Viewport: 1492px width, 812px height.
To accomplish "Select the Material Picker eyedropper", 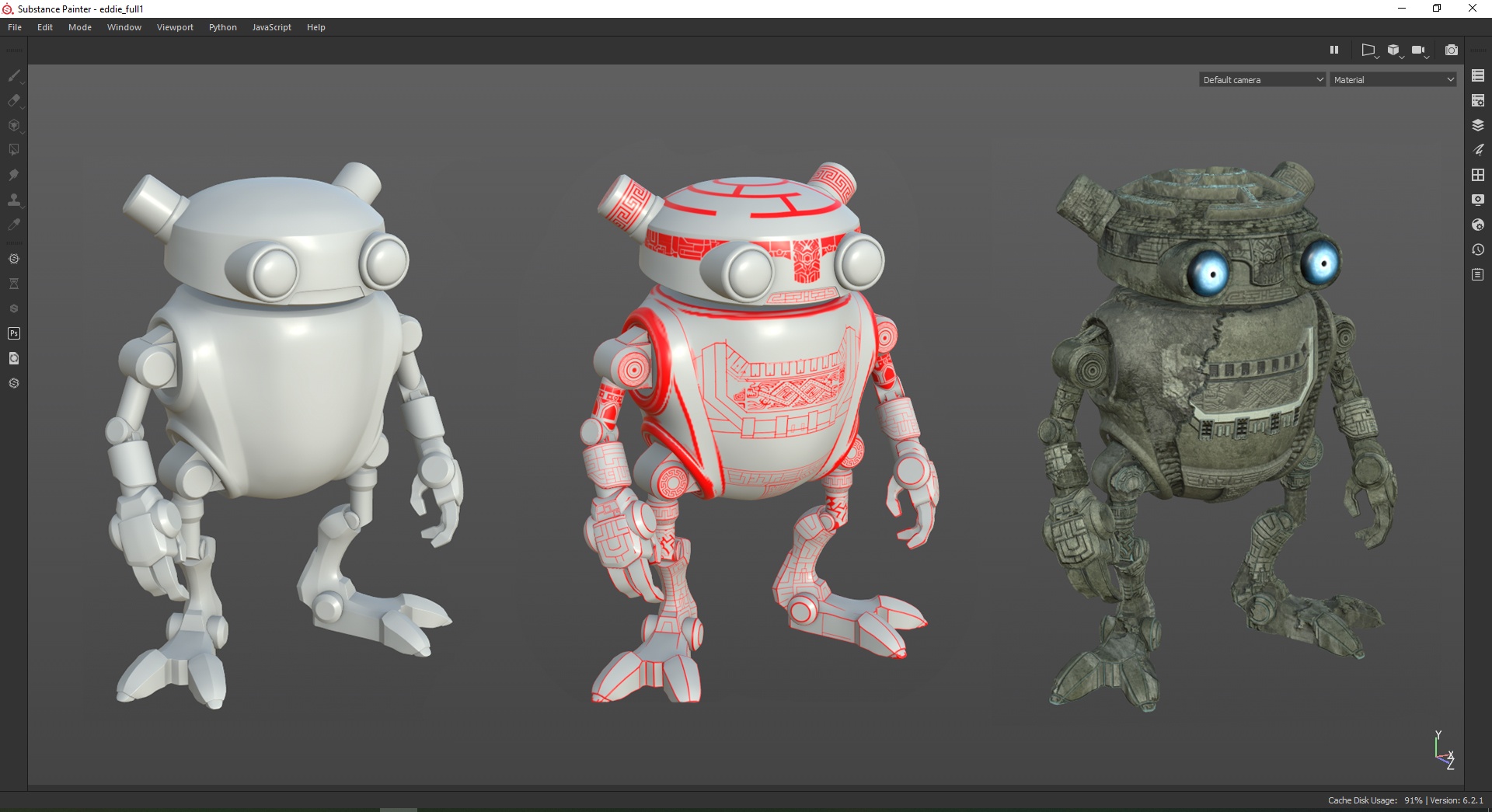I will point(14,225).
